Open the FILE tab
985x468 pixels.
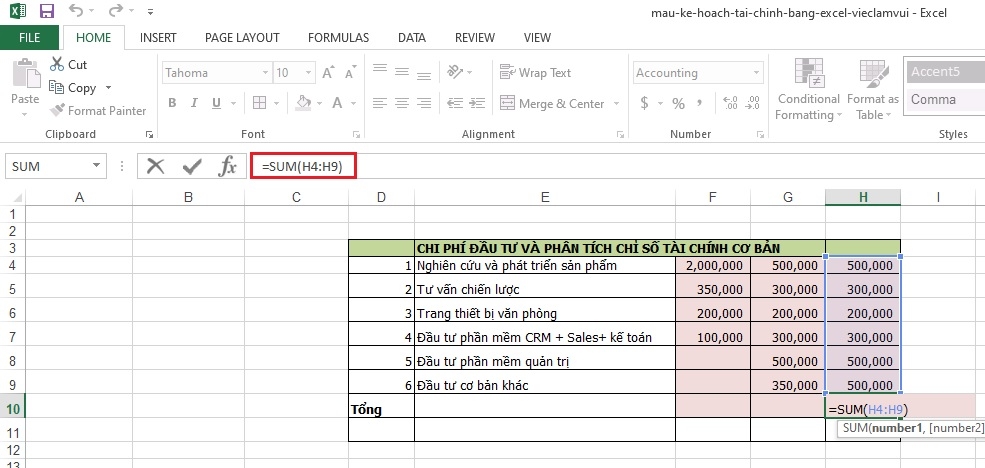(30, 38)
